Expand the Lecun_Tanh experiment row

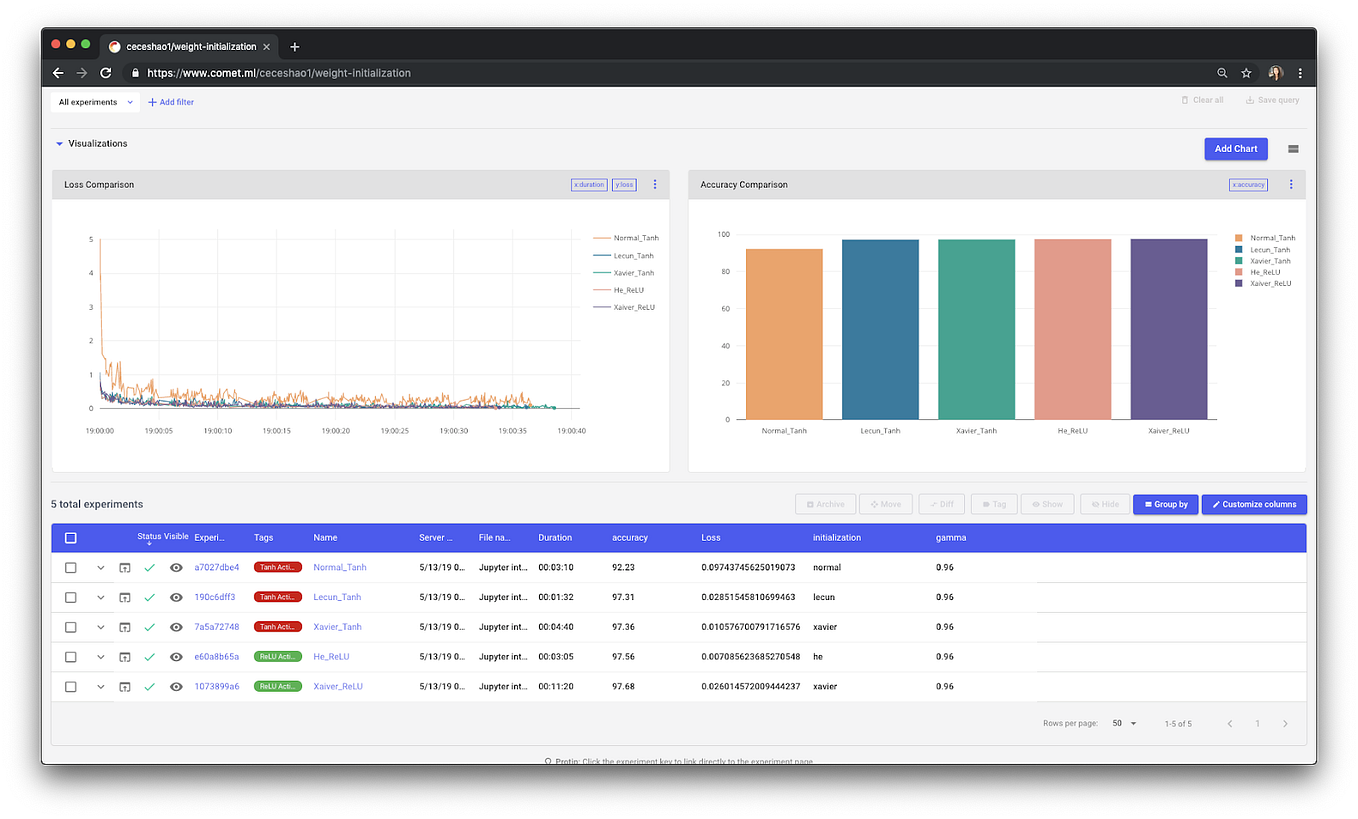tap(100, 597)
